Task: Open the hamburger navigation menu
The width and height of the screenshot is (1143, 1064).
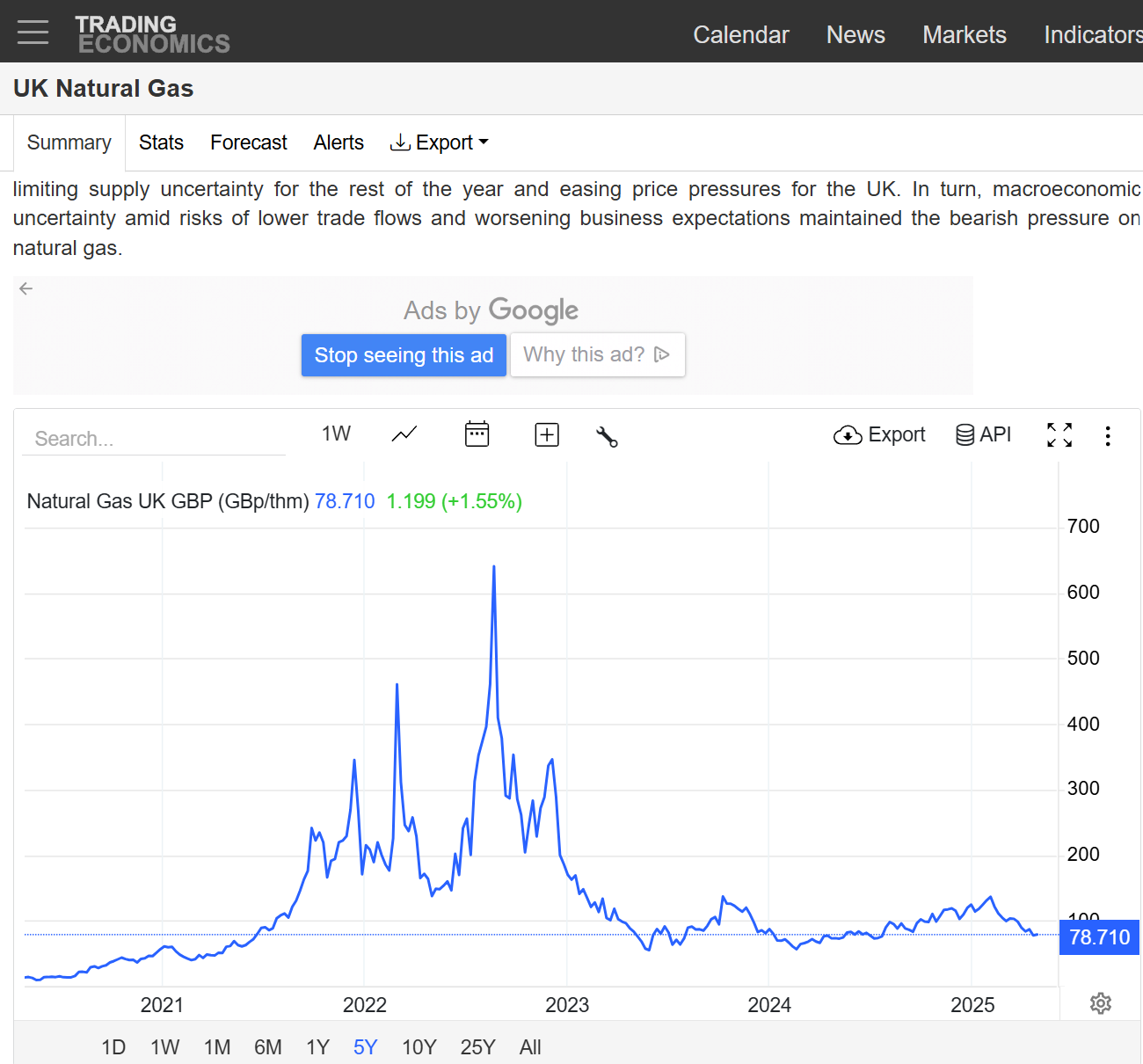Action: 33,32
